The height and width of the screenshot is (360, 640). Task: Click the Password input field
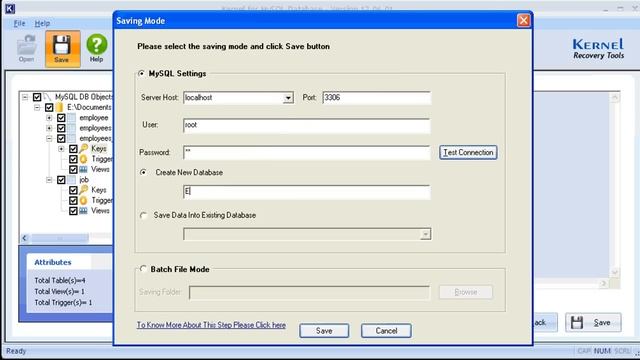[307, 153]
